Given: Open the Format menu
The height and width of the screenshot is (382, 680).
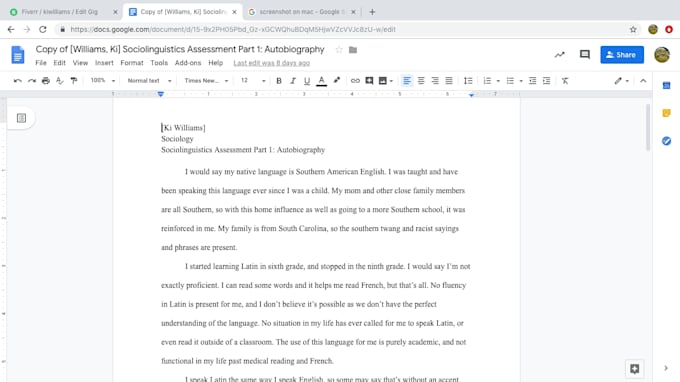Looking at the screenshot, I should (x=132, y=63).
